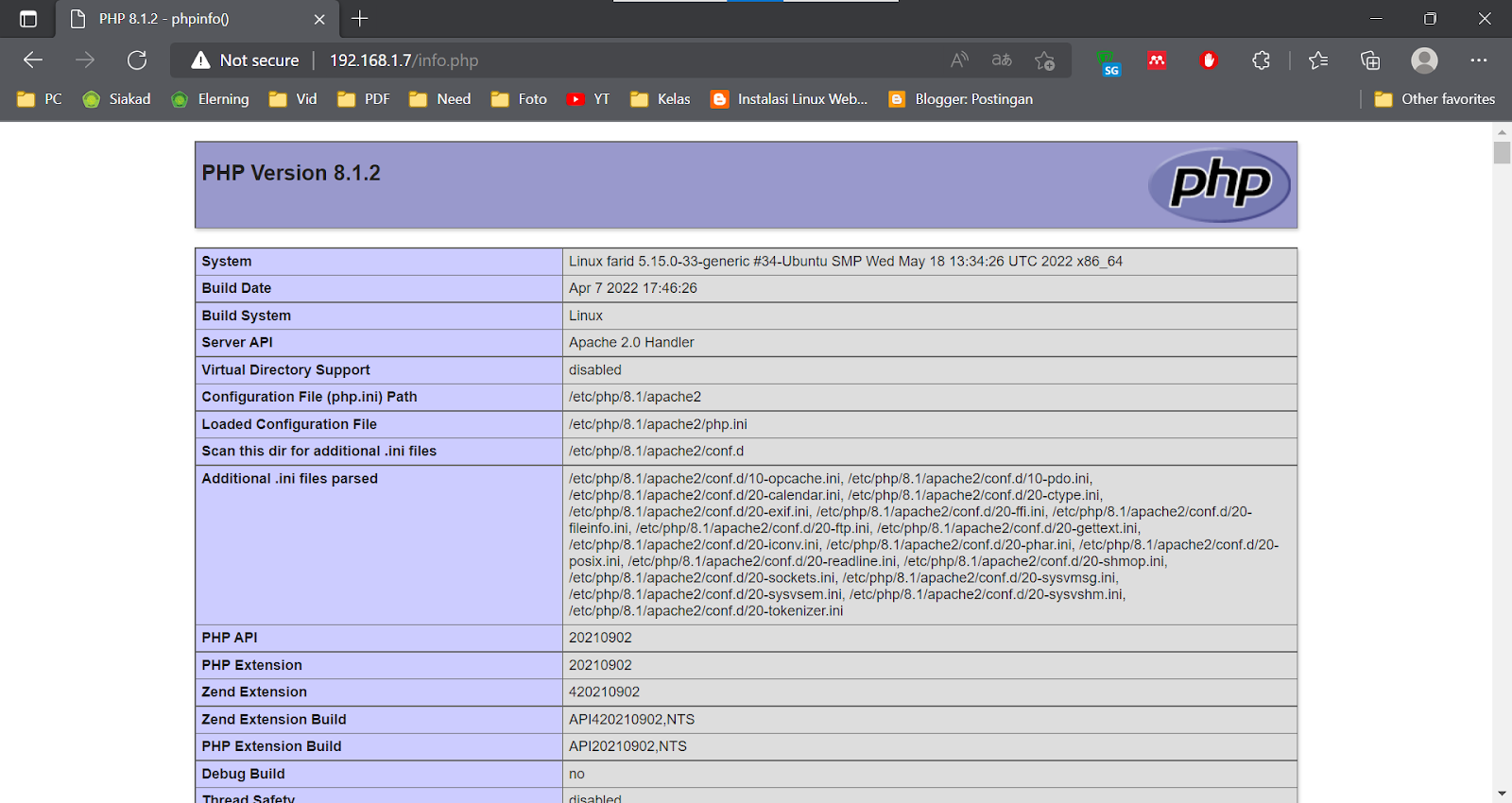
Task: Click the page scrollbar thumb
Action: [x=1502, y=152]
